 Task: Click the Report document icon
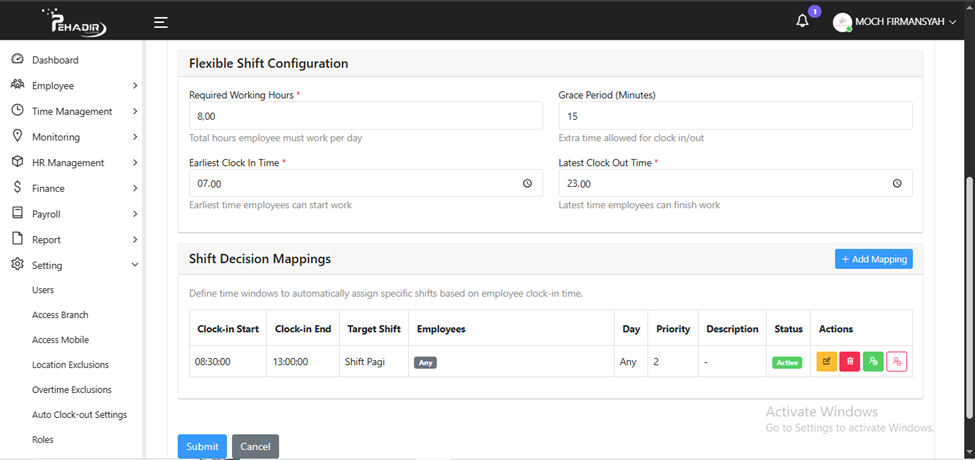point(17,239)
